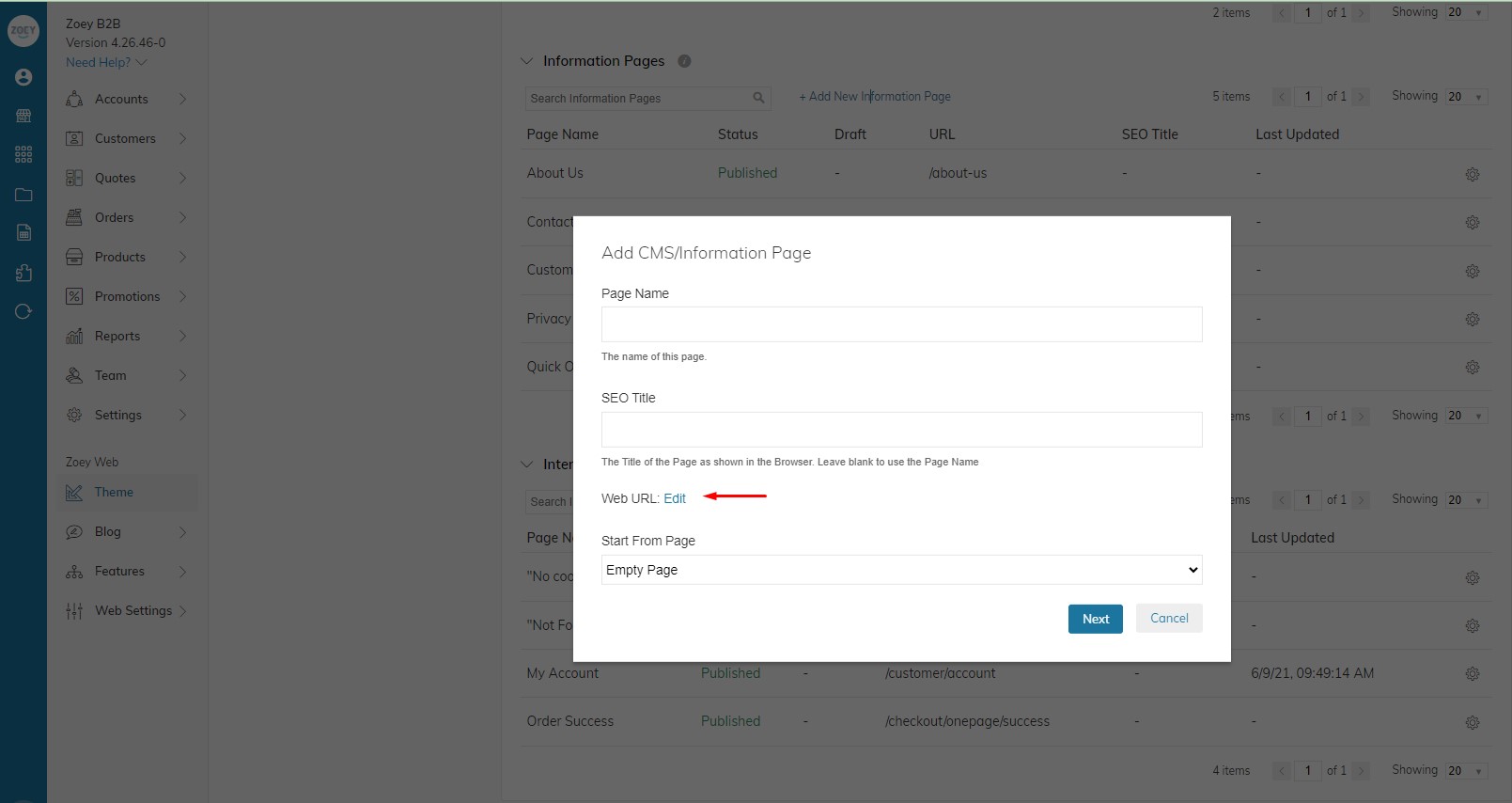Open the user profile icon in dark rail
The width and height of the screenshot is (1512, 803).
[x=23, y=77]
